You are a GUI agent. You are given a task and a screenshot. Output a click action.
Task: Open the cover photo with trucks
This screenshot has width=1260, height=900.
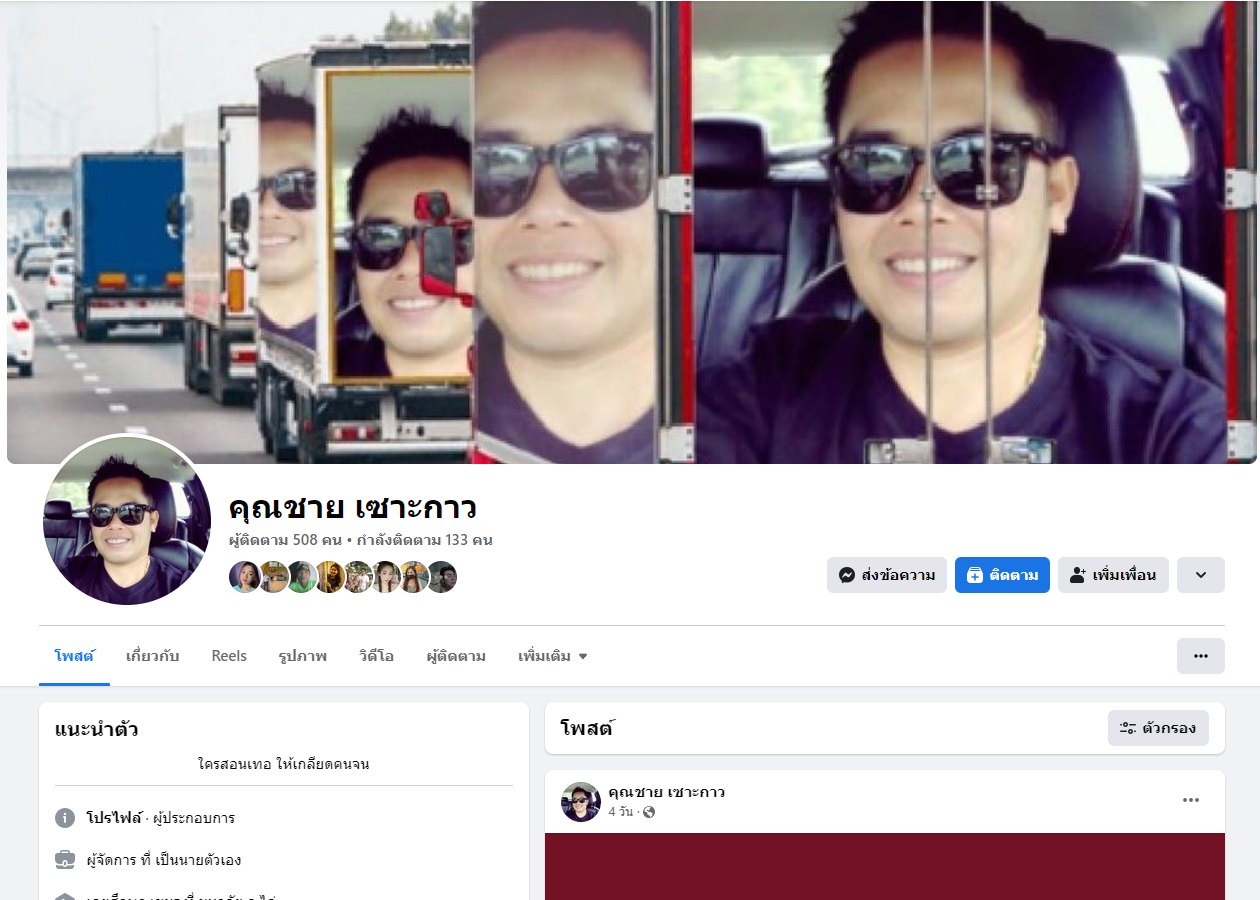point(631,232)
